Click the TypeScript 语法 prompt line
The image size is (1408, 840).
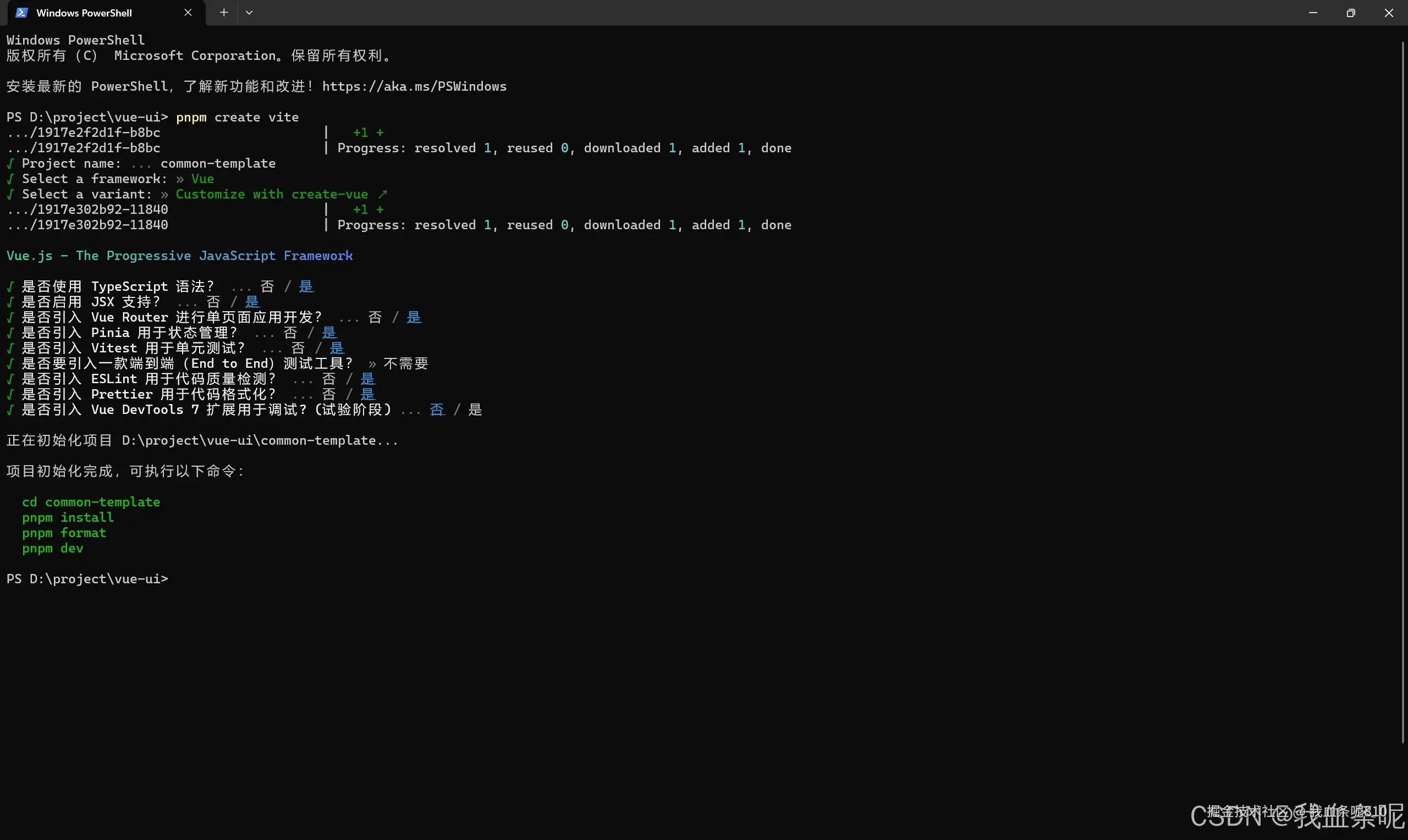coord(160,286)
